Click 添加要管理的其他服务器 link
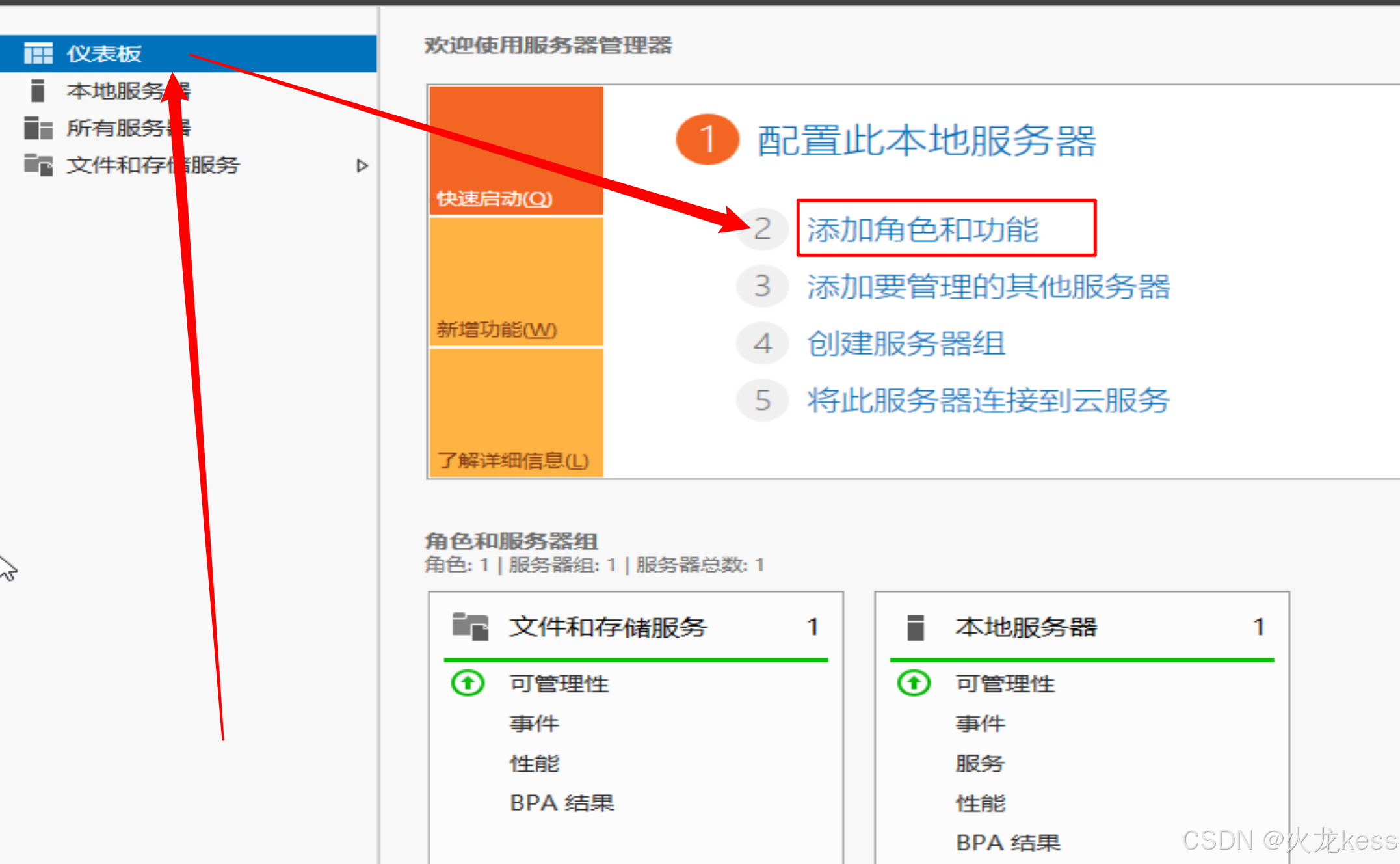The width and height of the screenshot is (1400, 864). click(988, 286)
